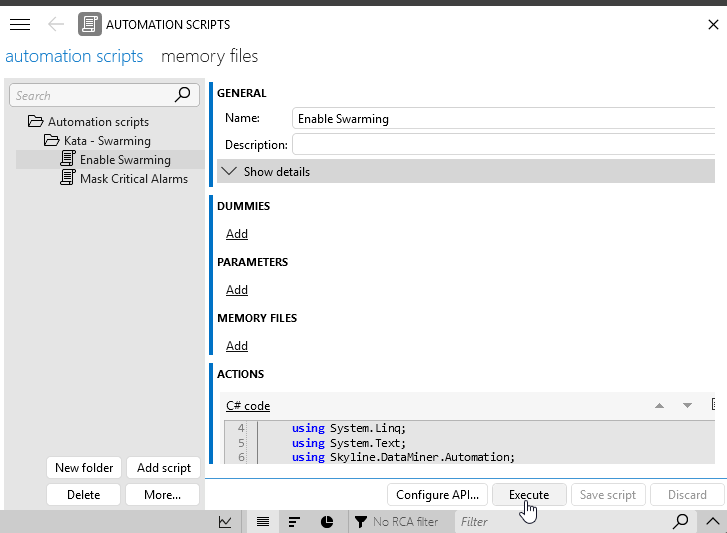This screenshot has width=727, height=533.
Task: Select the Automation scripts root folder
Action: (98, 122)
